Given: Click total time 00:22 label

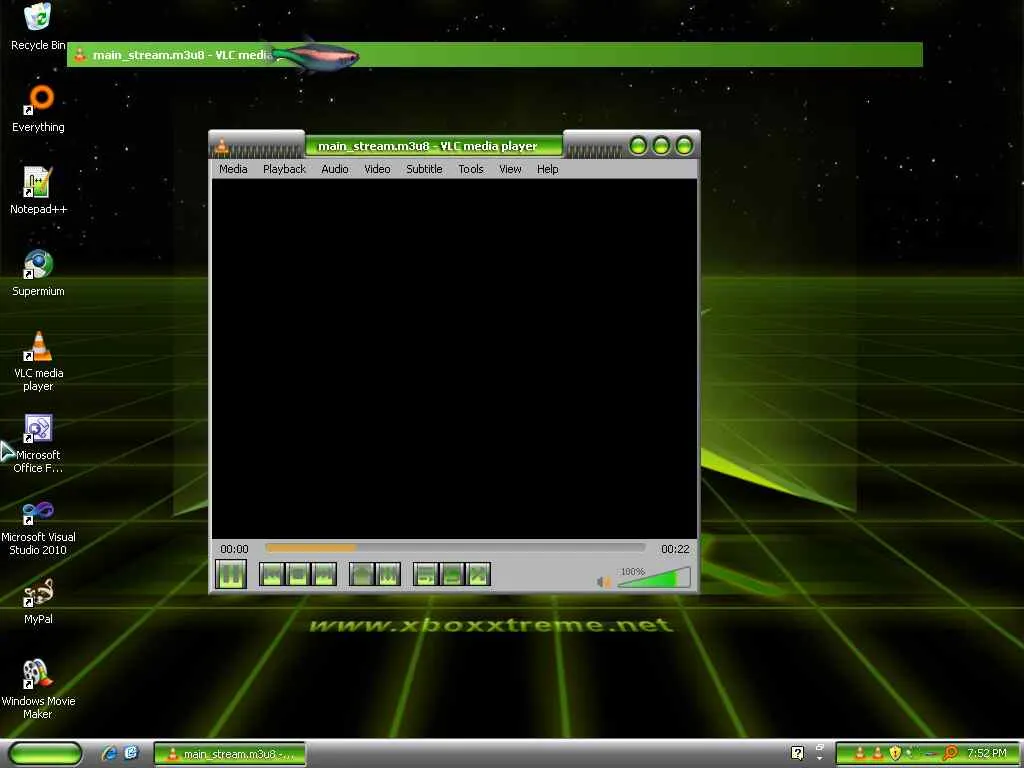Looking at the screenshot, I should coord(675,549).
